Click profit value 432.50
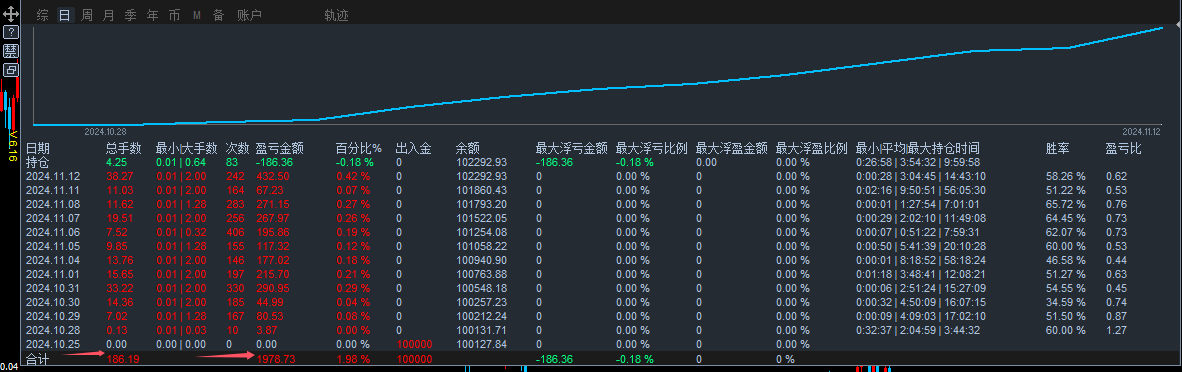1182x372 pixels. click(272, 176)
